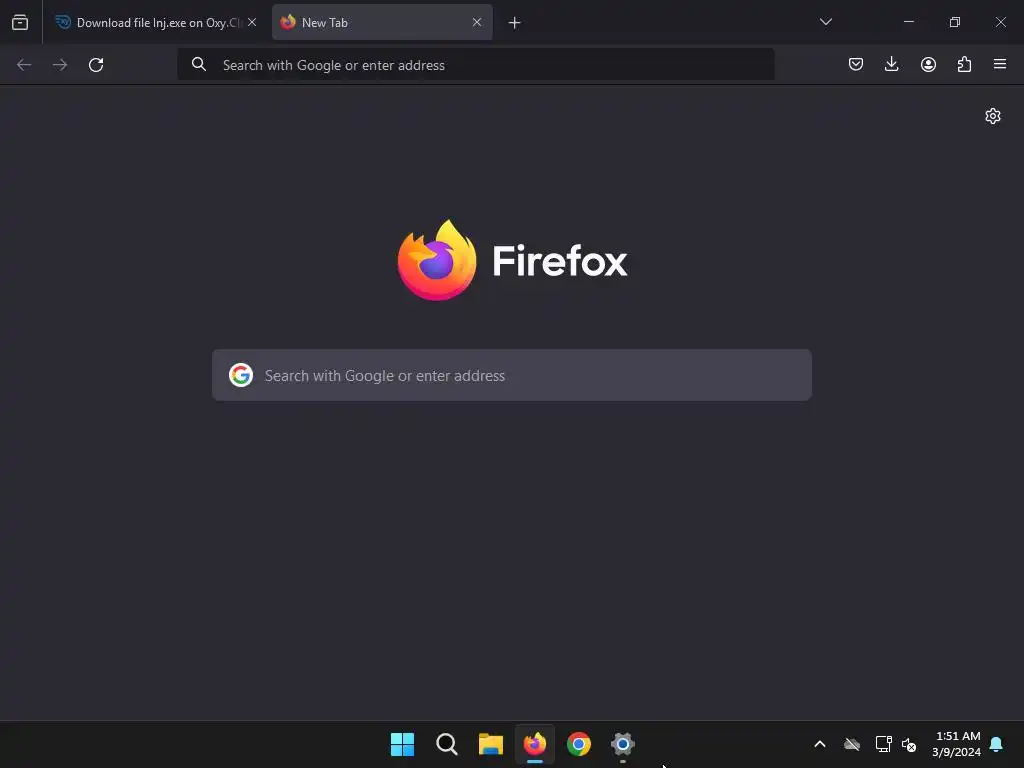Close the Download file Inj.exe tab
Screen dimensions: 1024x768
pos(252,22)
